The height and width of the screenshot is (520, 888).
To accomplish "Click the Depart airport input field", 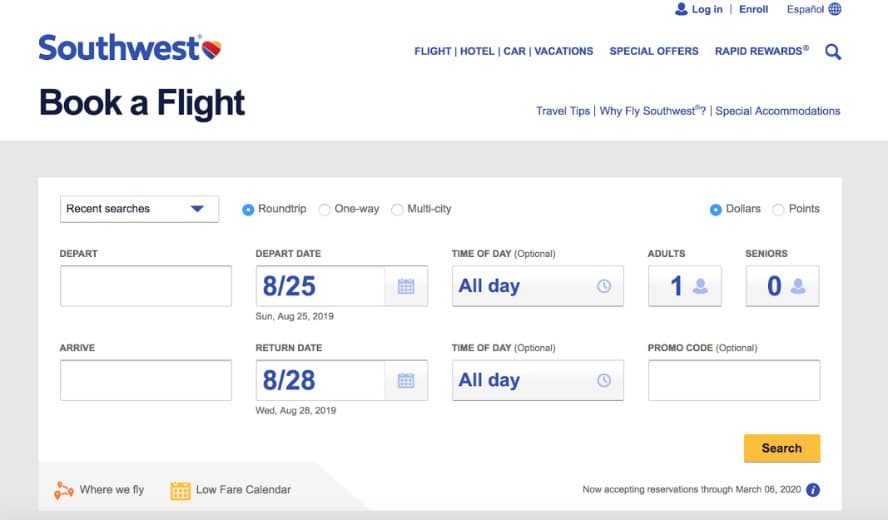I will coord(145,286).
